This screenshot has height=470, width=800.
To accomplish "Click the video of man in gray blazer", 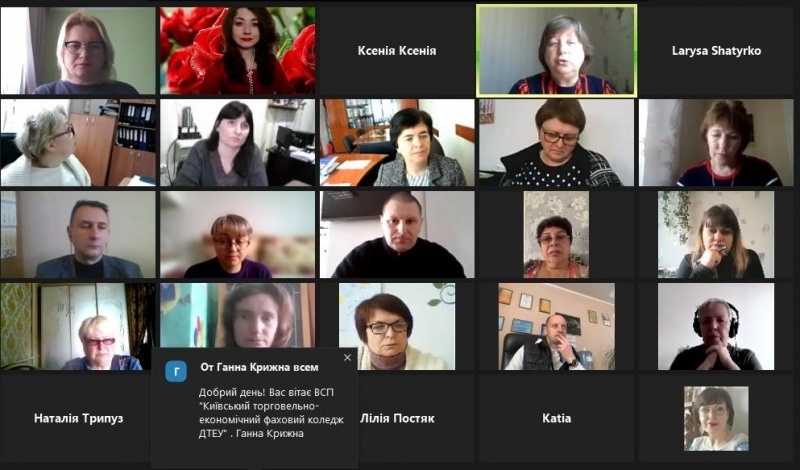I will click(x=78, y=235).
